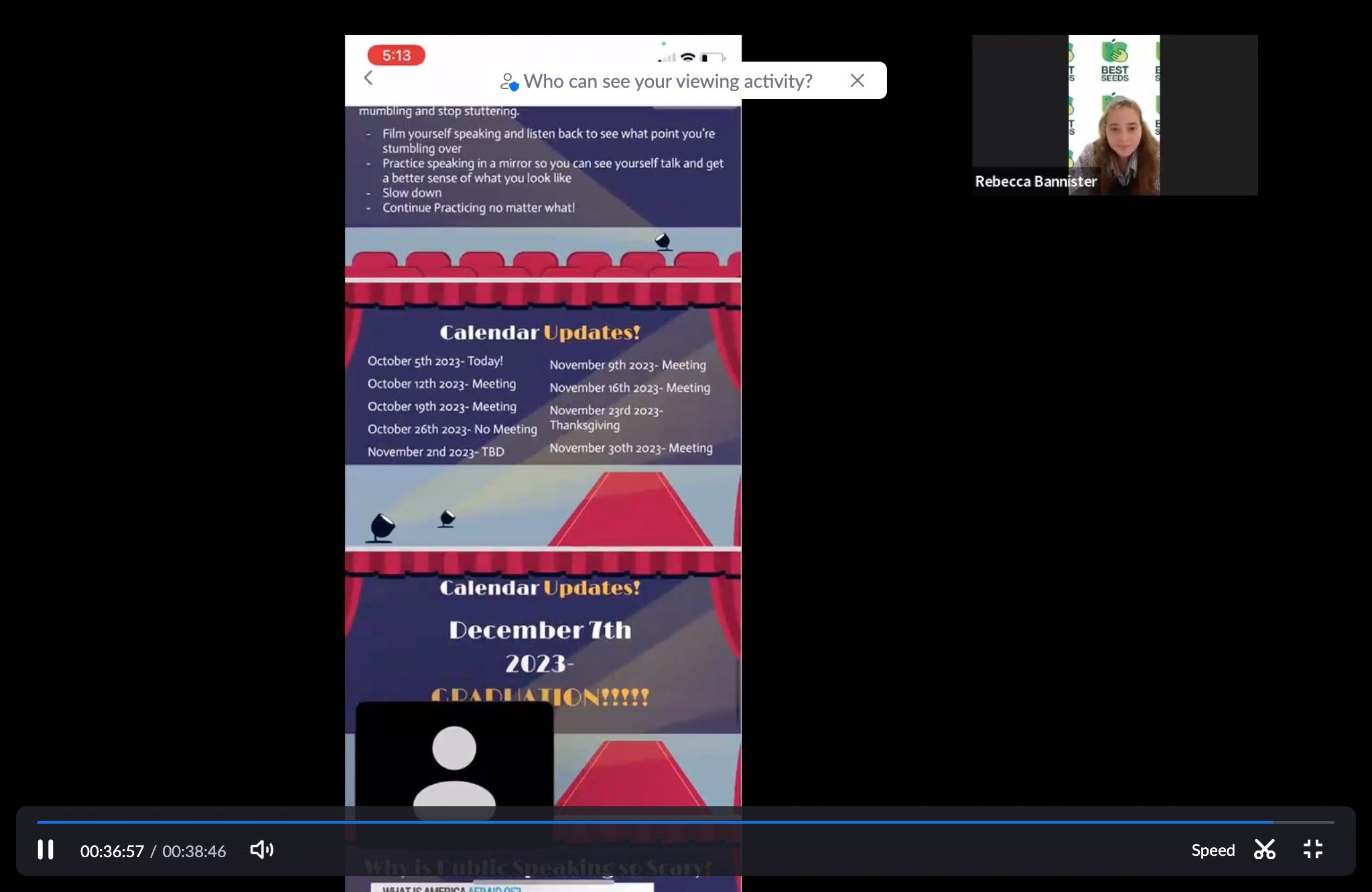Click the viewing activity person icon
The height and width of the screenshot is (892, 1372).
click(510, 82)
